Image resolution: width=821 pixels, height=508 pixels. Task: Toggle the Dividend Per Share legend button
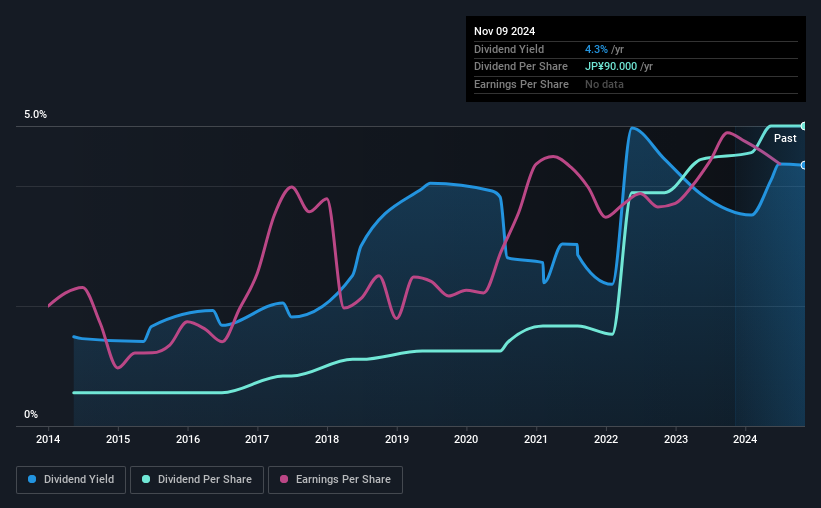click(197, 480)
